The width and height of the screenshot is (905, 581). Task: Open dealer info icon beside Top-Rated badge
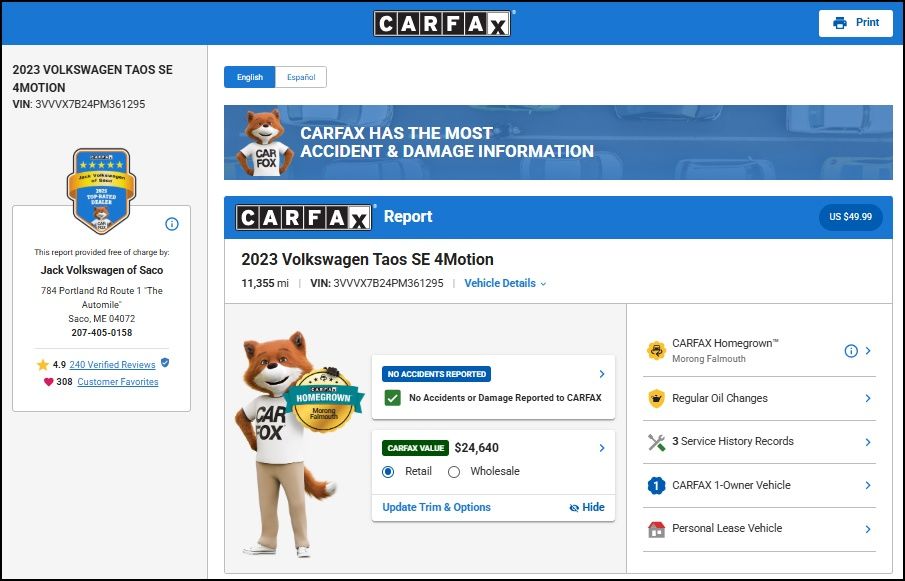pyautogui.click(x=172, y=224)
